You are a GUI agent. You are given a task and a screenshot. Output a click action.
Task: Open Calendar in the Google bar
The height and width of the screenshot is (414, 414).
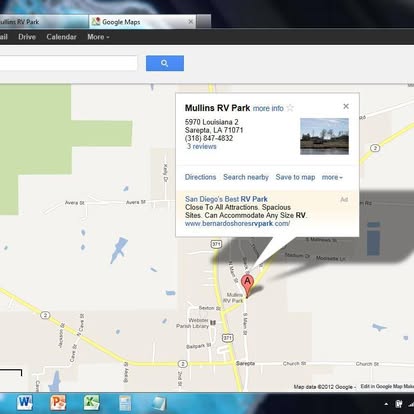pos(61,37)
